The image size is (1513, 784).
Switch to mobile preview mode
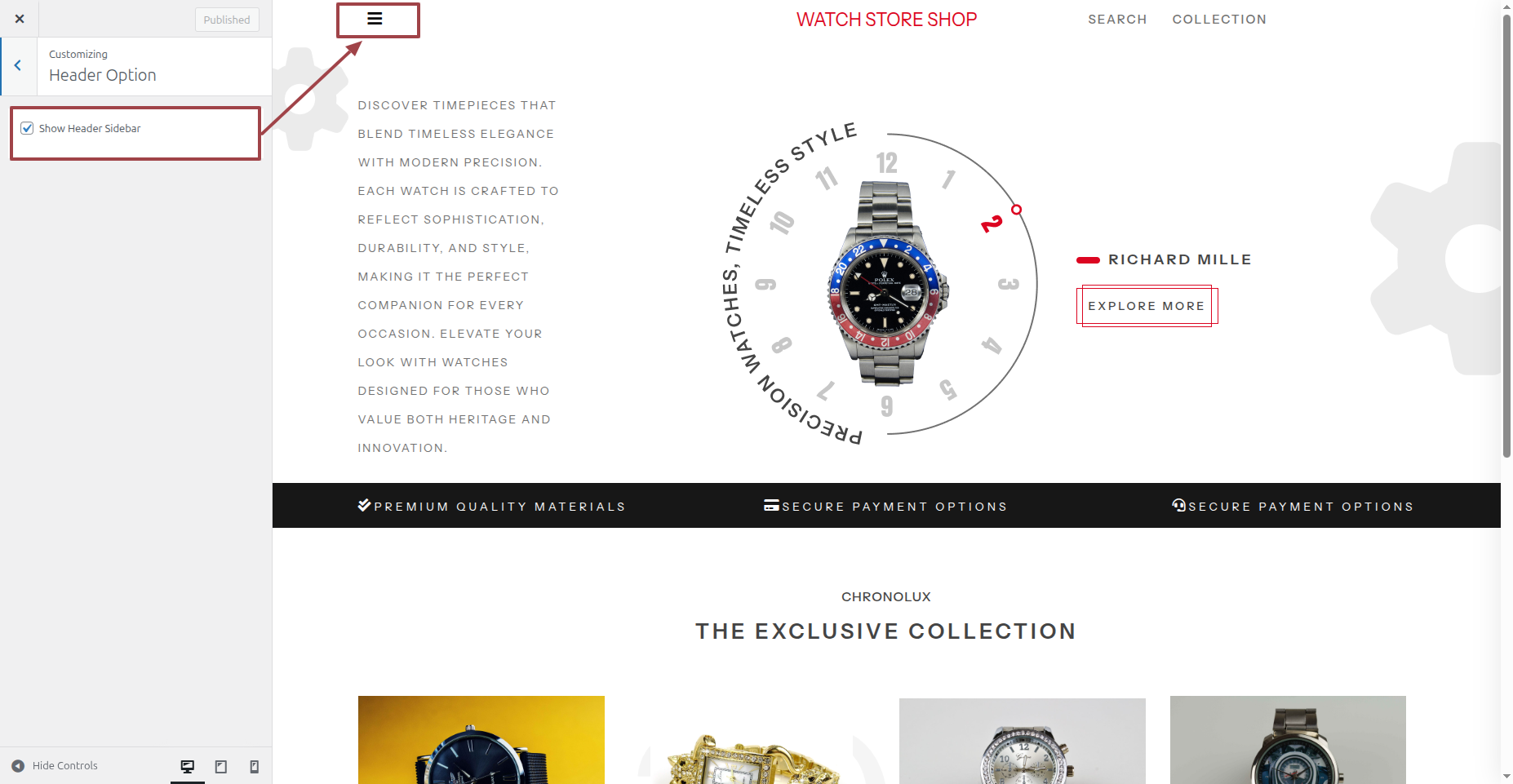[255, 766]
